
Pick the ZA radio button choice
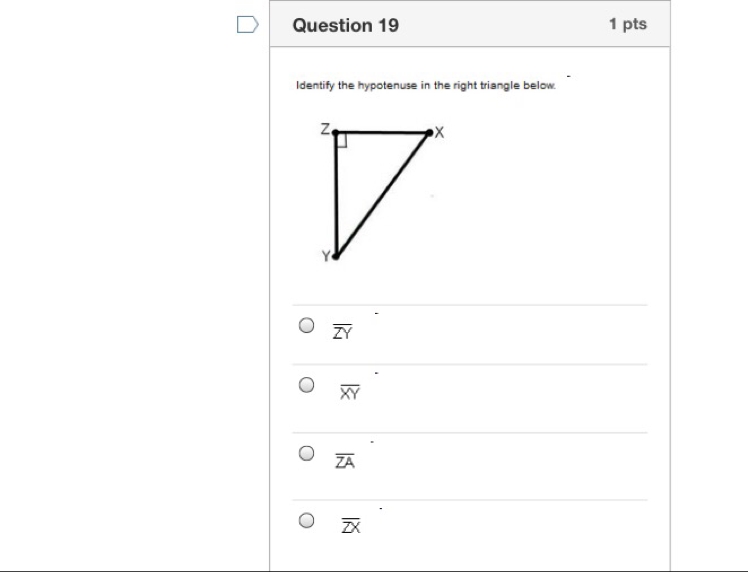[x=306, y=453]
